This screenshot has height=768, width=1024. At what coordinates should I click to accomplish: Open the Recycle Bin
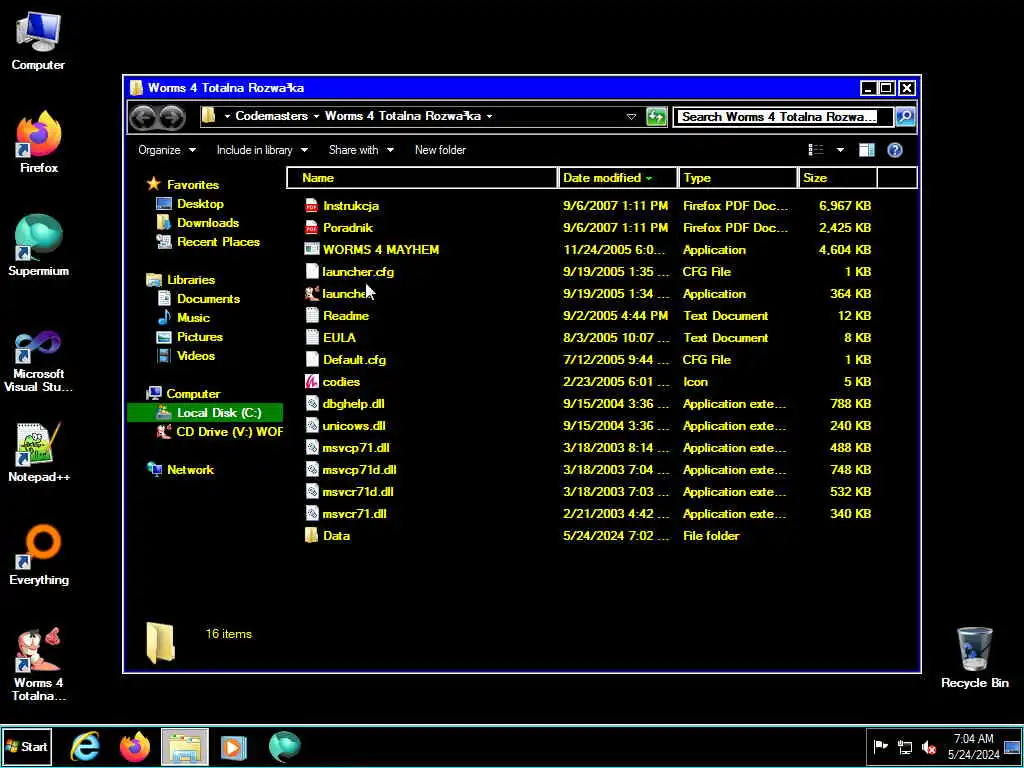coord(974,658)
